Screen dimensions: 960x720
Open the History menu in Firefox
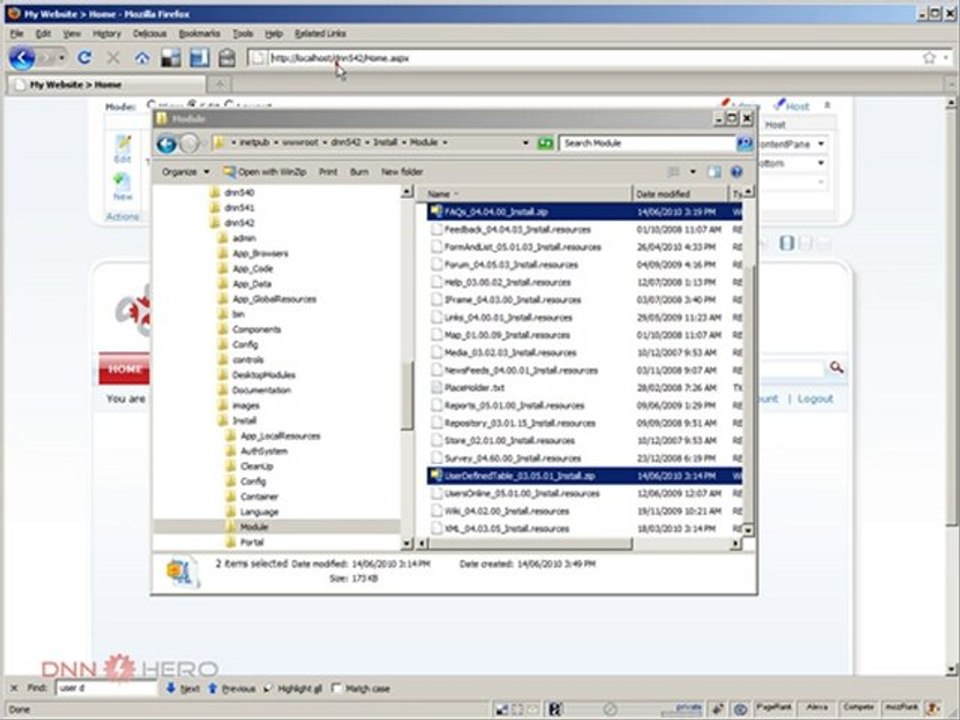tap(107, 34)
